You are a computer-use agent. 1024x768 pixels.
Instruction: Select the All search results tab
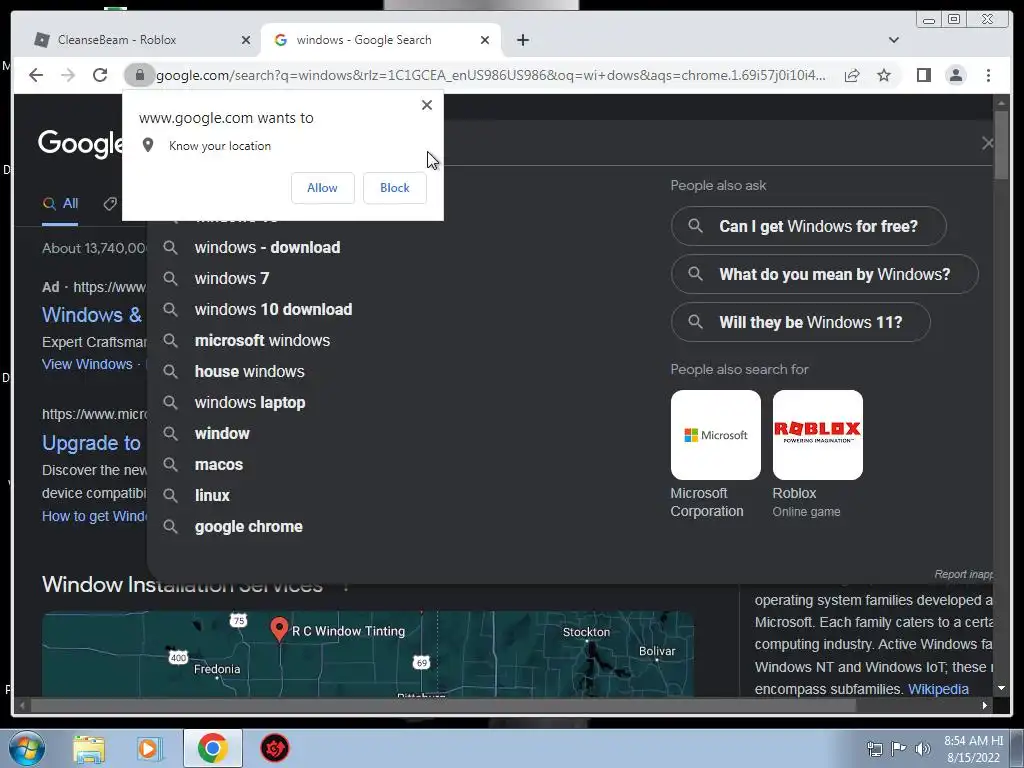click(x=60, y=204)
